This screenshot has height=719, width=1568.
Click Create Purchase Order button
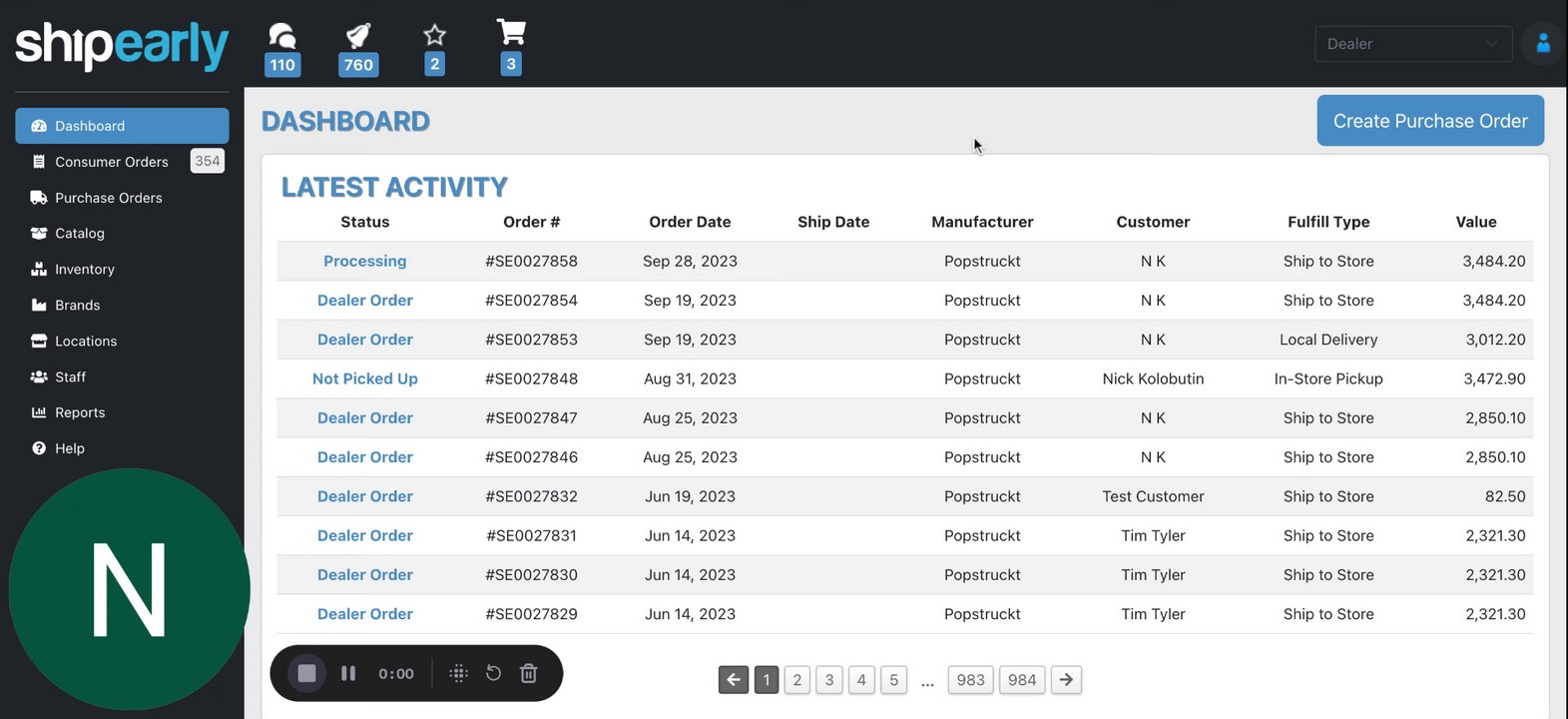[x=1429, y=121]
